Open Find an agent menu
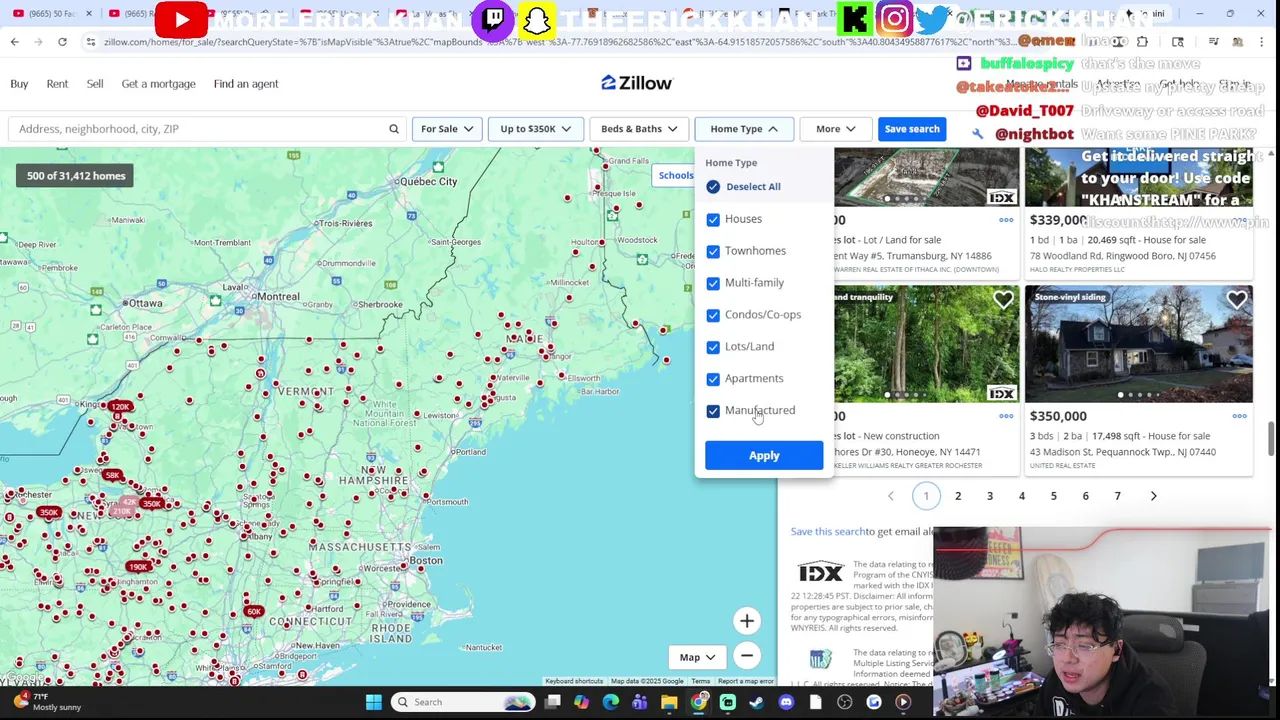This screenshot has height=720, width=1280. coord(246,84)
